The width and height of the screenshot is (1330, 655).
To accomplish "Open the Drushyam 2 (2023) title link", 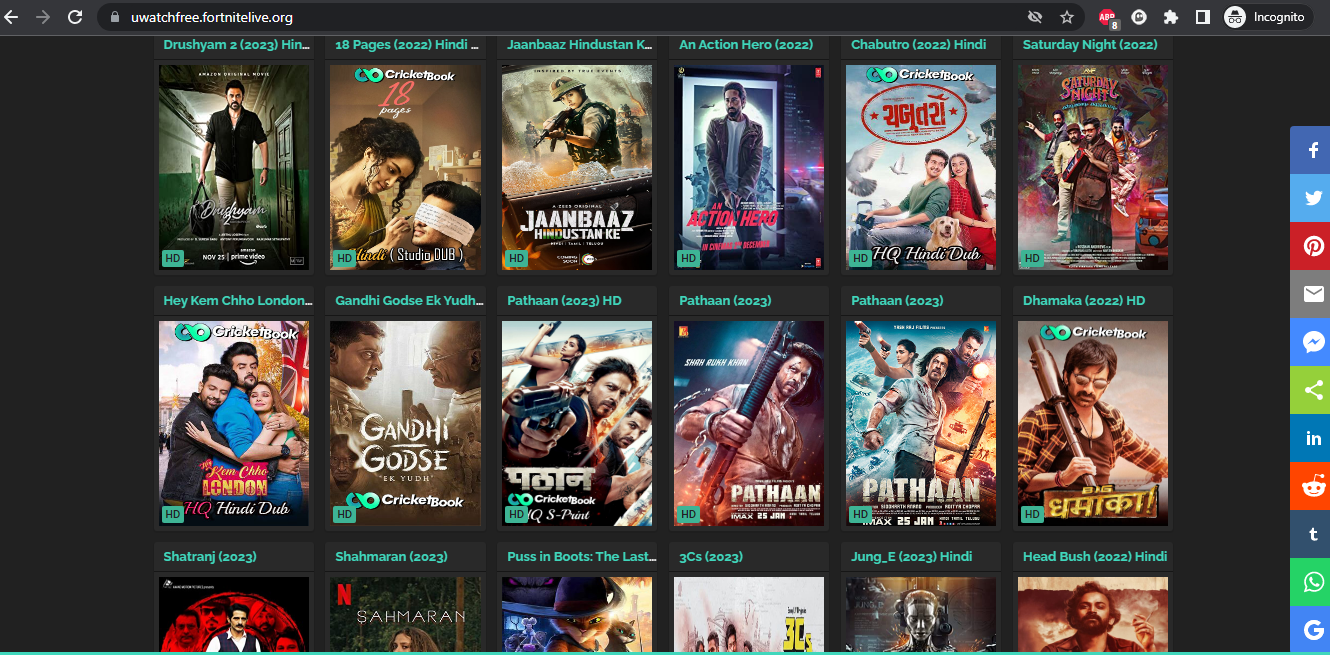I will click(x=237, y=45).
